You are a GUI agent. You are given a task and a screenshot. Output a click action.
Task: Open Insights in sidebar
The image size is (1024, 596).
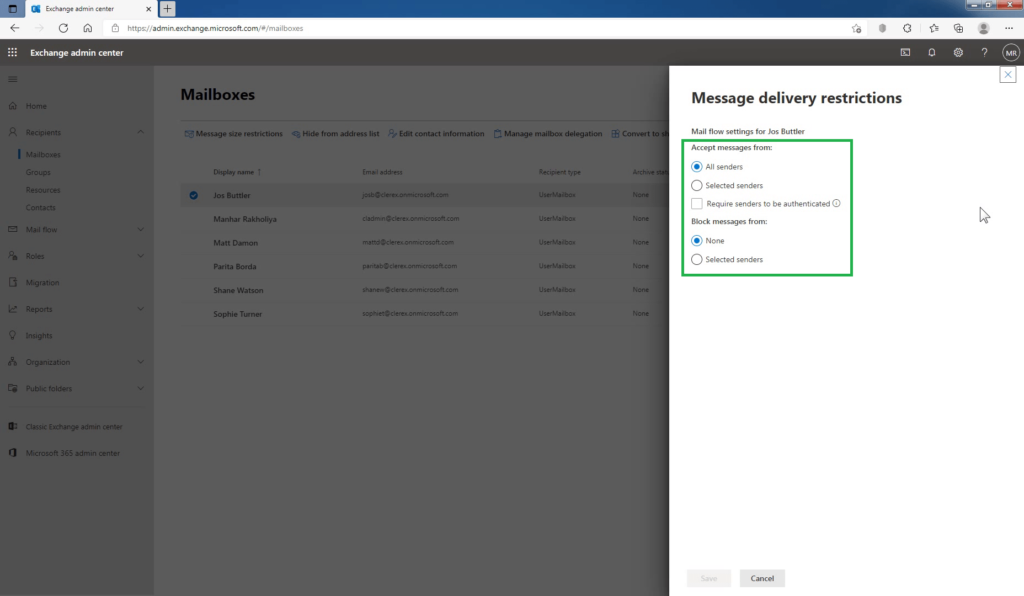click(39, 336)
